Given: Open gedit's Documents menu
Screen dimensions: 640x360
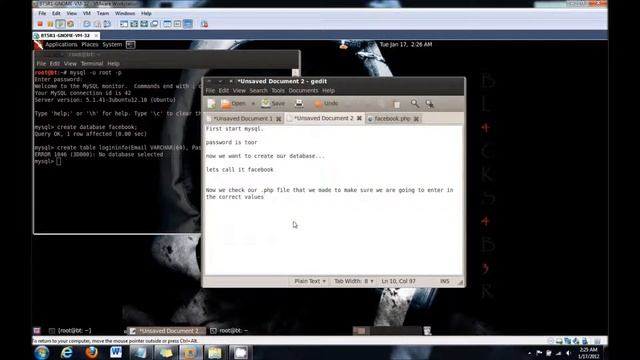Looking at the screenshot, I should pyautogui.click(x=303, y=91).
